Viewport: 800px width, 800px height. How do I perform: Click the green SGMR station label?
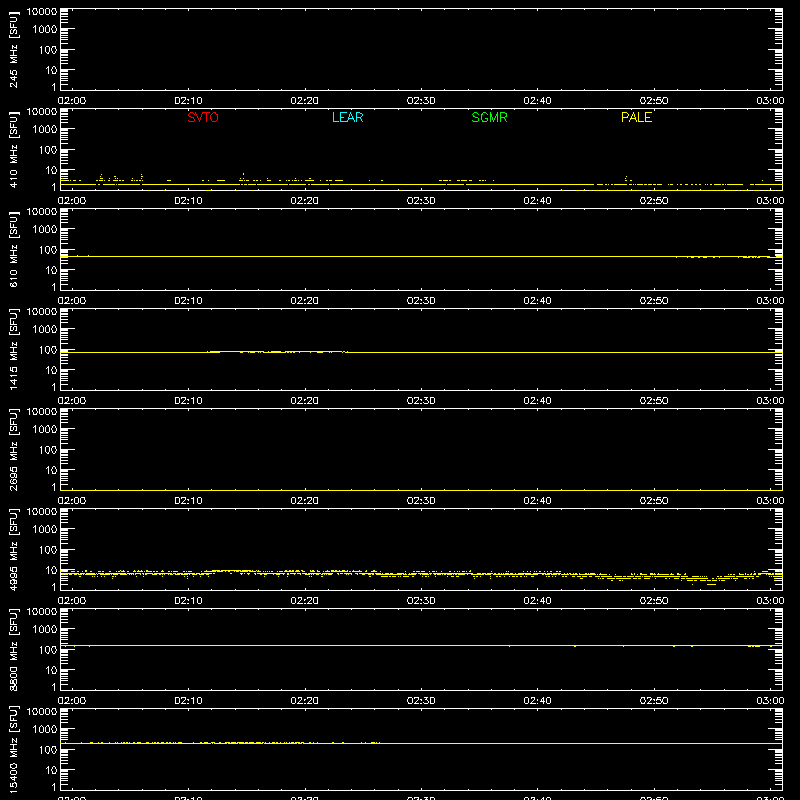pyautogui.click(x=489, y=117)
